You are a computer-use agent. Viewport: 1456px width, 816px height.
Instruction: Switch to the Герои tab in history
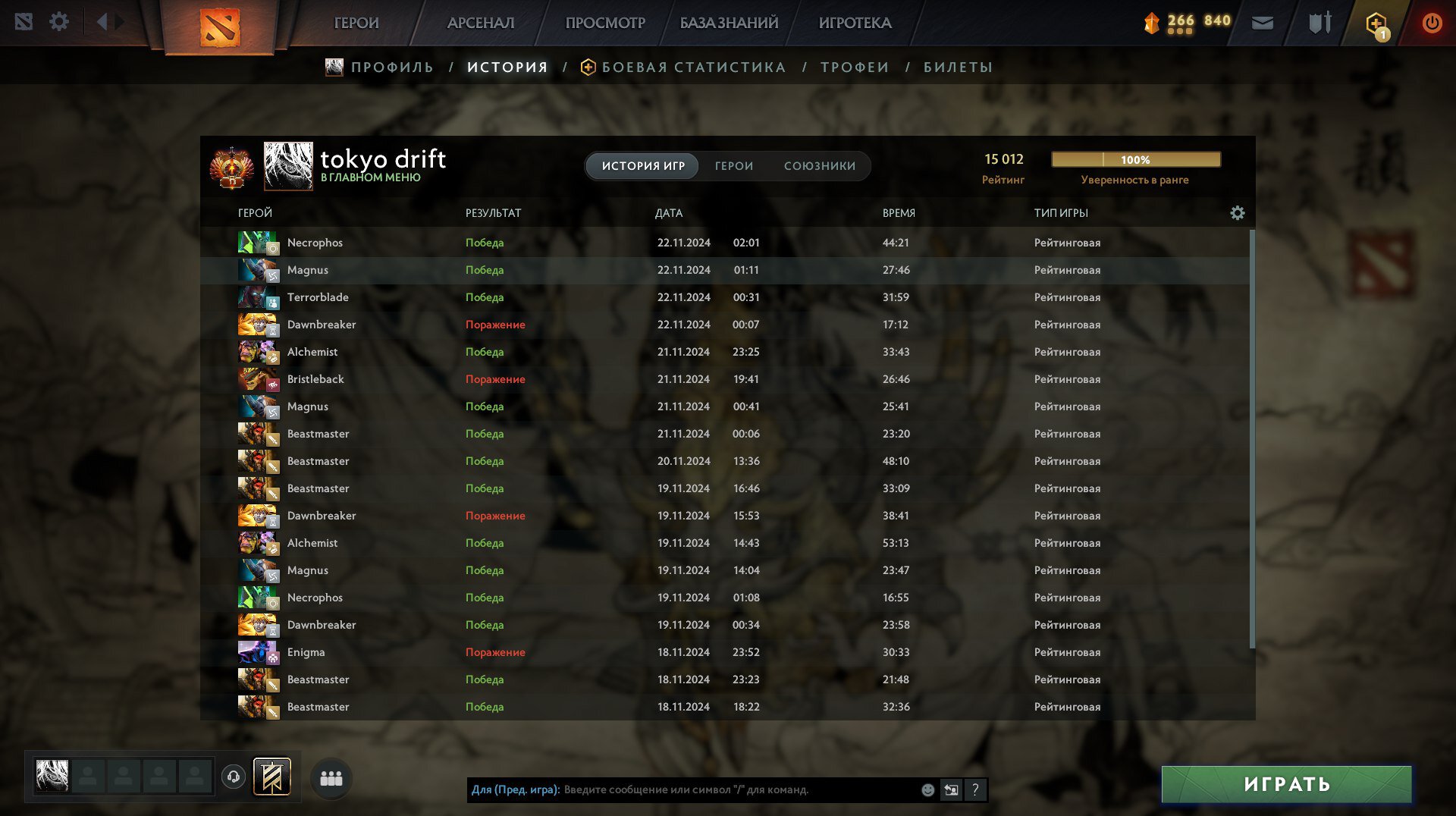tap(734, 166)
